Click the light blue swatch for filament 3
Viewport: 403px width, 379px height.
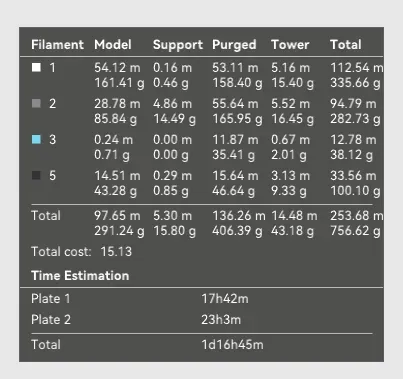36,139
